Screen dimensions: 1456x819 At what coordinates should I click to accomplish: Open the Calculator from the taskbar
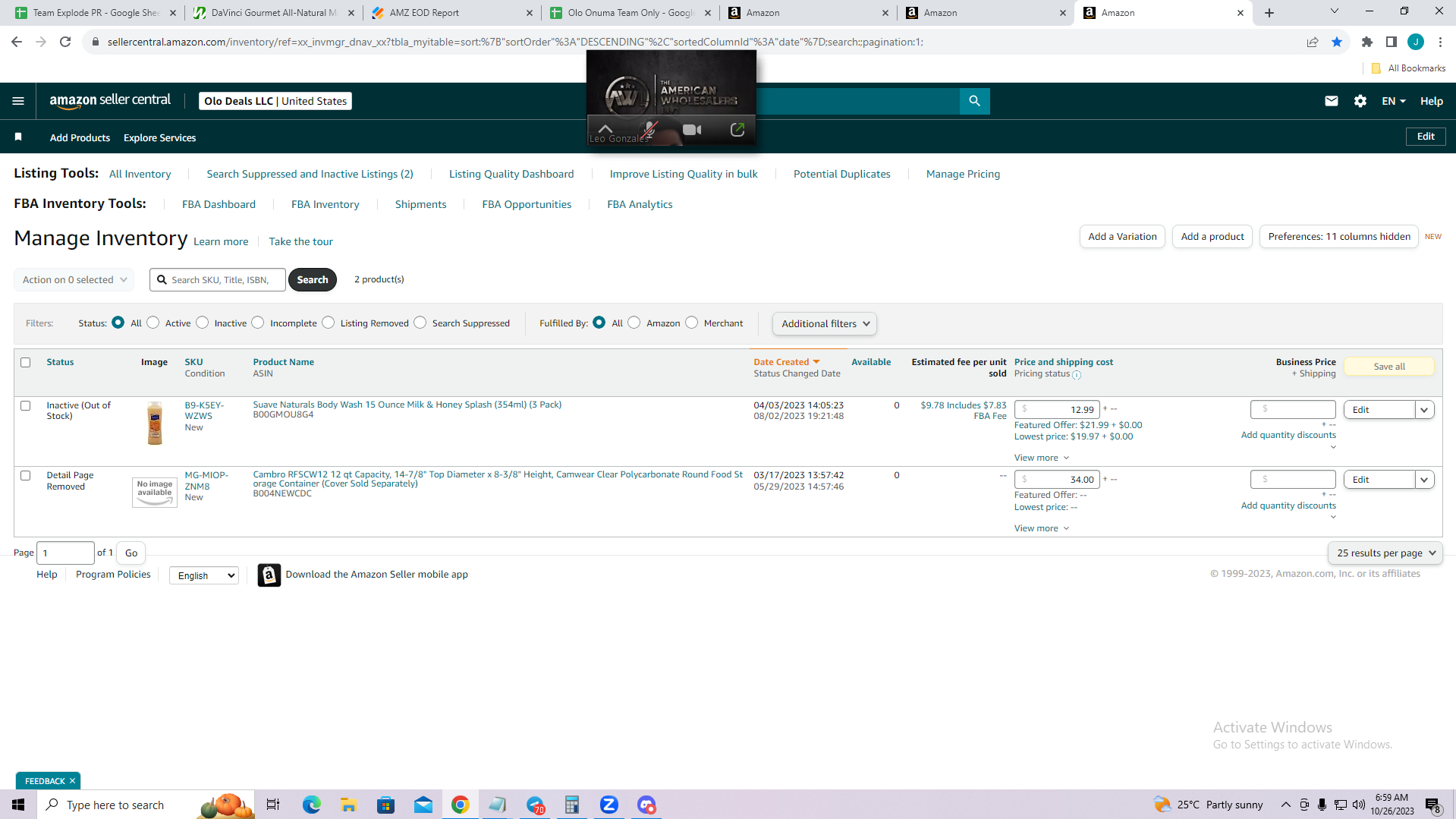571,805
